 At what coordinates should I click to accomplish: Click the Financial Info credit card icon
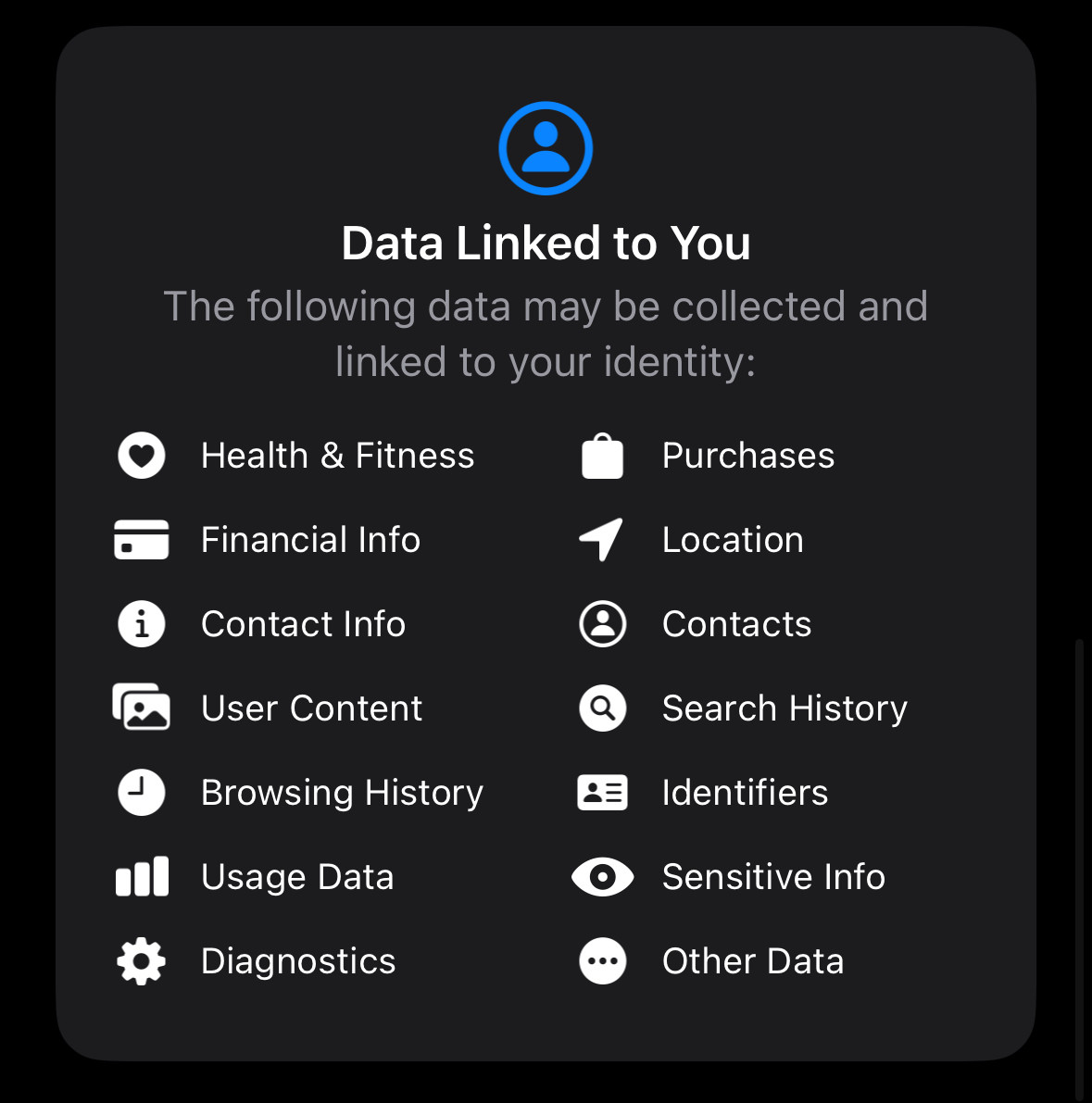click(142, 540)
